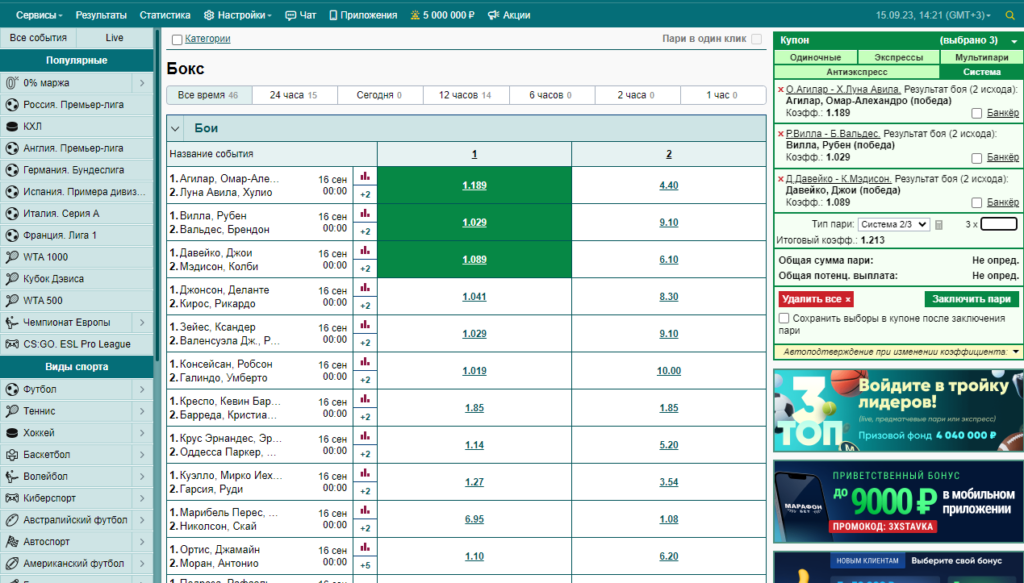Click the КХЛ hockey puck icon
The image size is (1024, 583).
tap(12, 127)
